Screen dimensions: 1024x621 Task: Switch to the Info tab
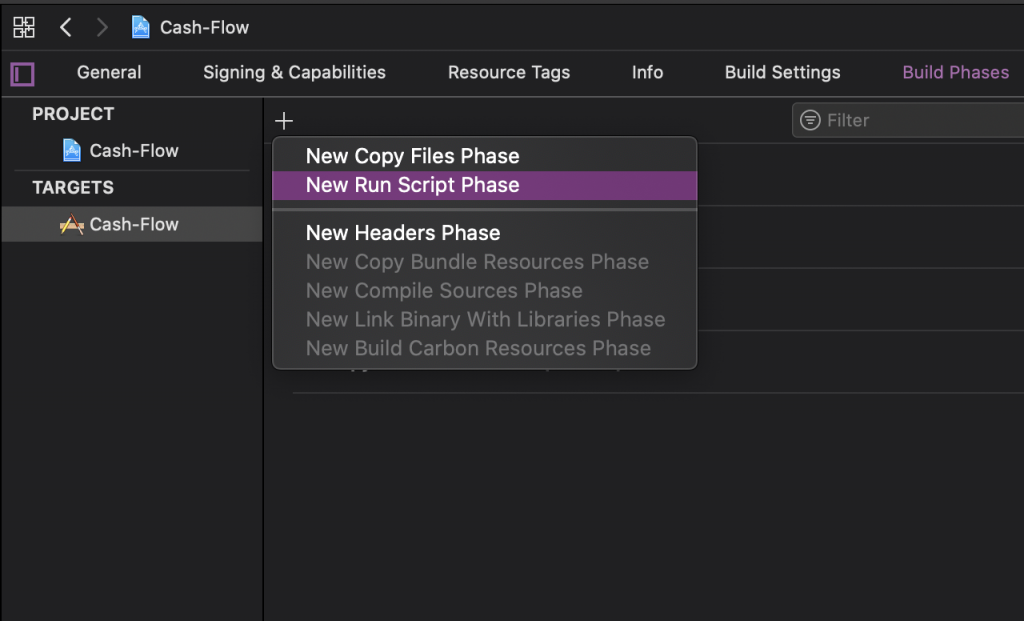click(647, 72)
